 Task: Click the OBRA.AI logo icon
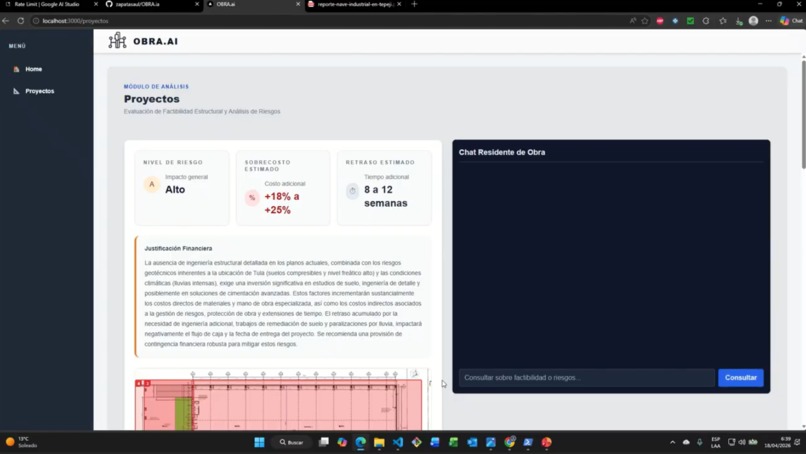click(x=117, y=41)
